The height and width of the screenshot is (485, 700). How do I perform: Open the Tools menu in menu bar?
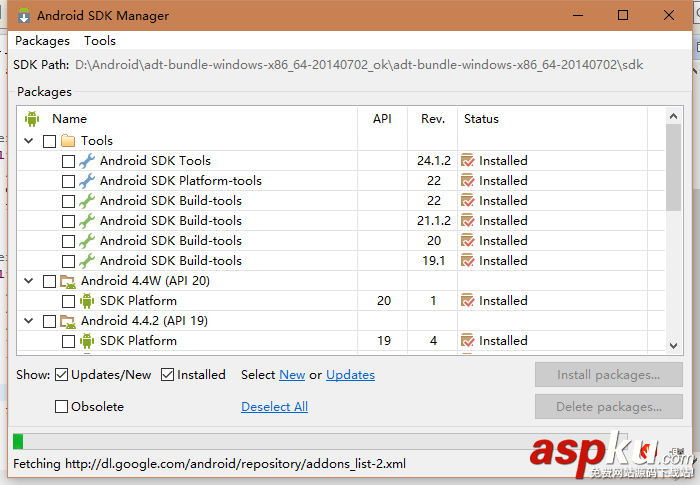100,41
